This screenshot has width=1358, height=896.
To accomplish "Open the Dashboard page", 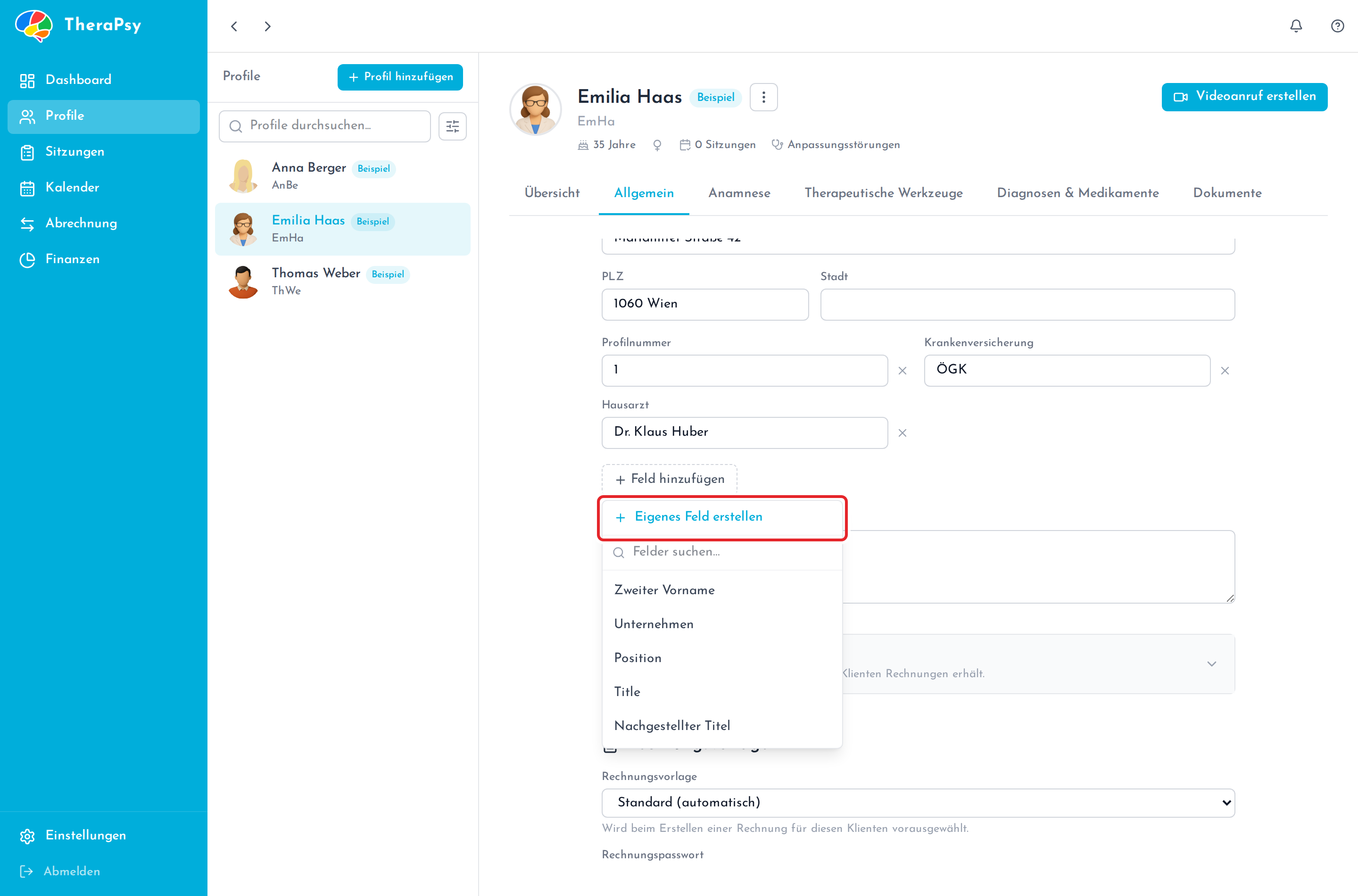I will pos(103,80).
